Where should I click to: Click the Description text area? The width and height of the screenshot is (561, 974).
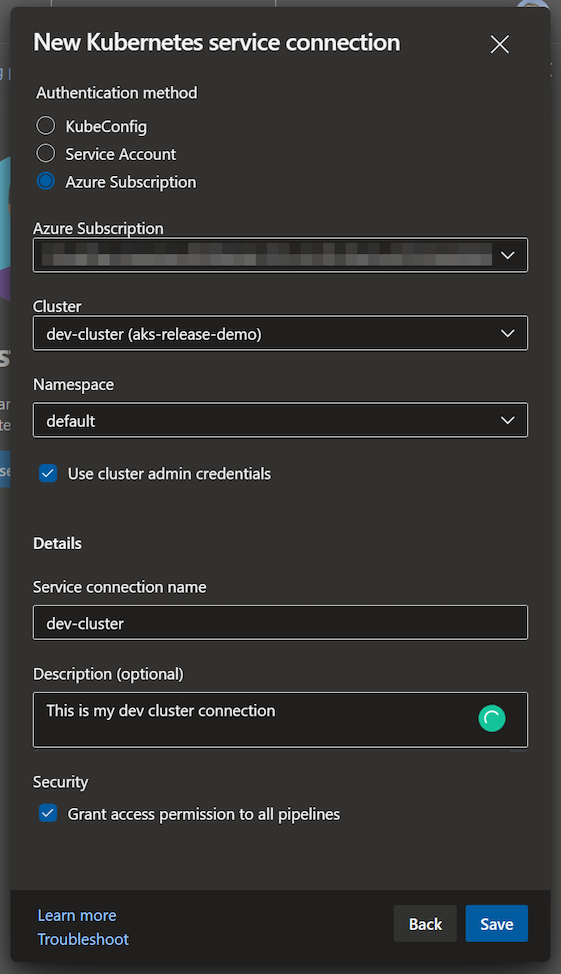point(280,719)
